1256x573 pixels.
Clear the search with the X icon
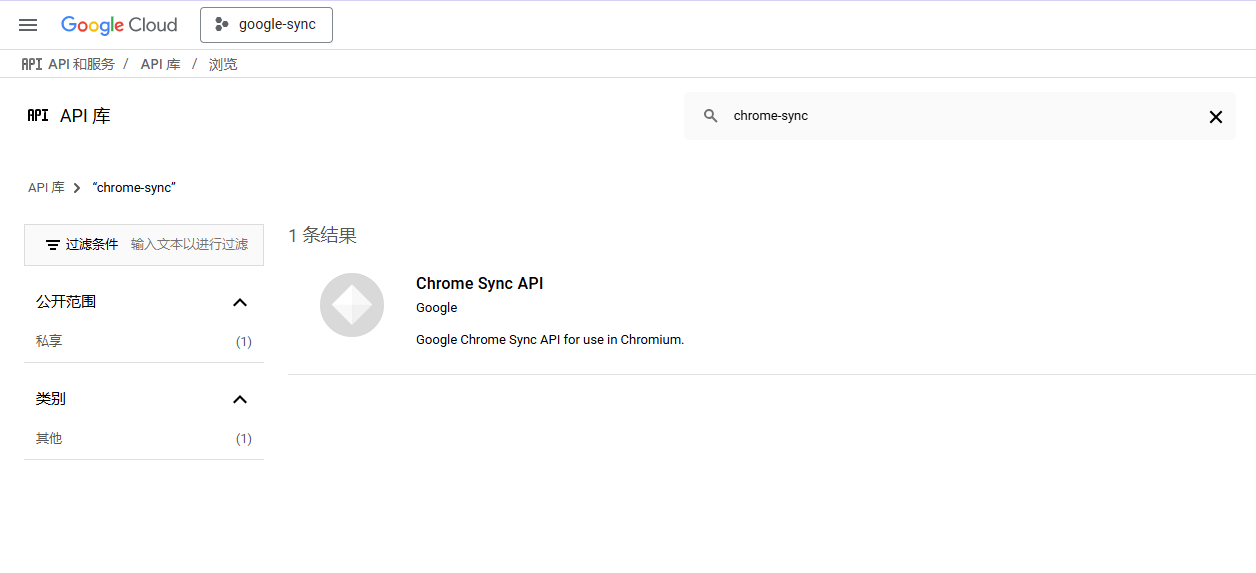(x=1216, y=117)
